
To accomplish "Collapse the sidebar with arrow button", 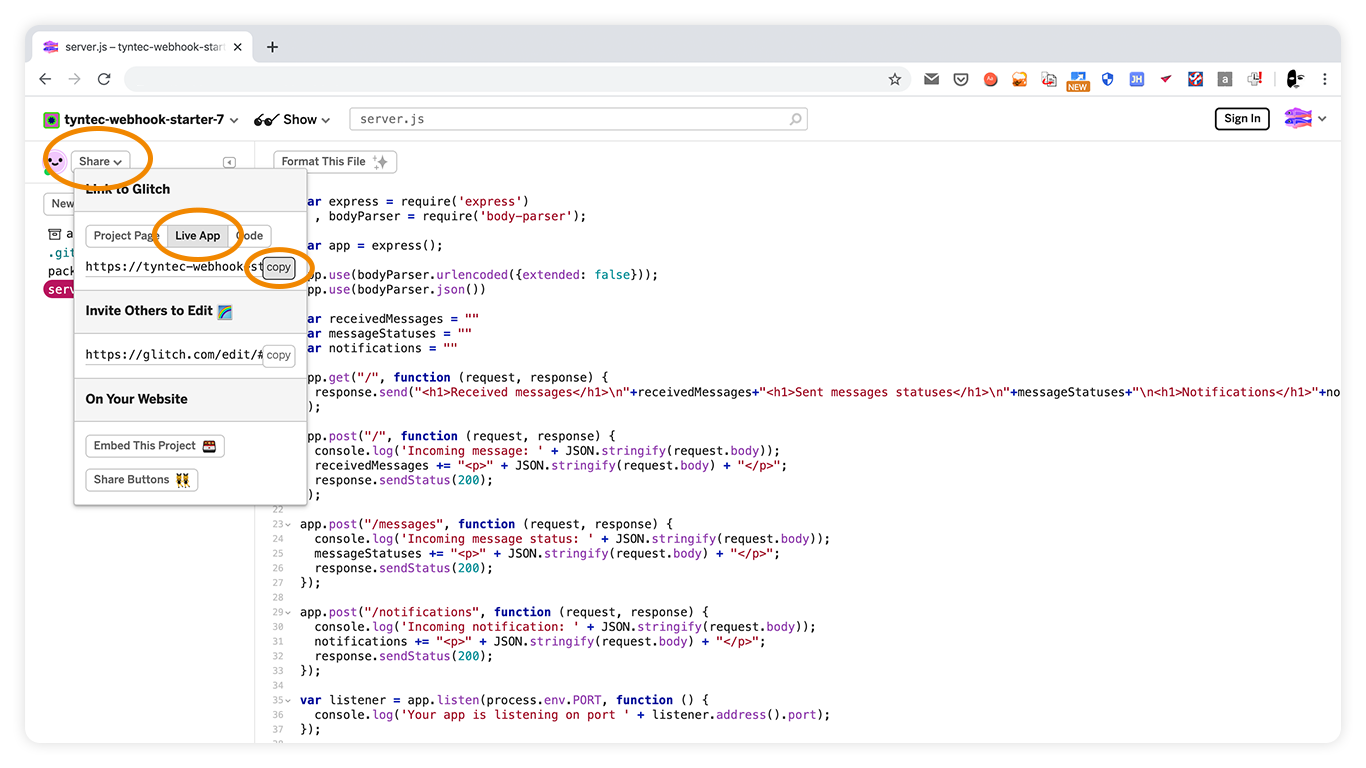I will (229, 162).
